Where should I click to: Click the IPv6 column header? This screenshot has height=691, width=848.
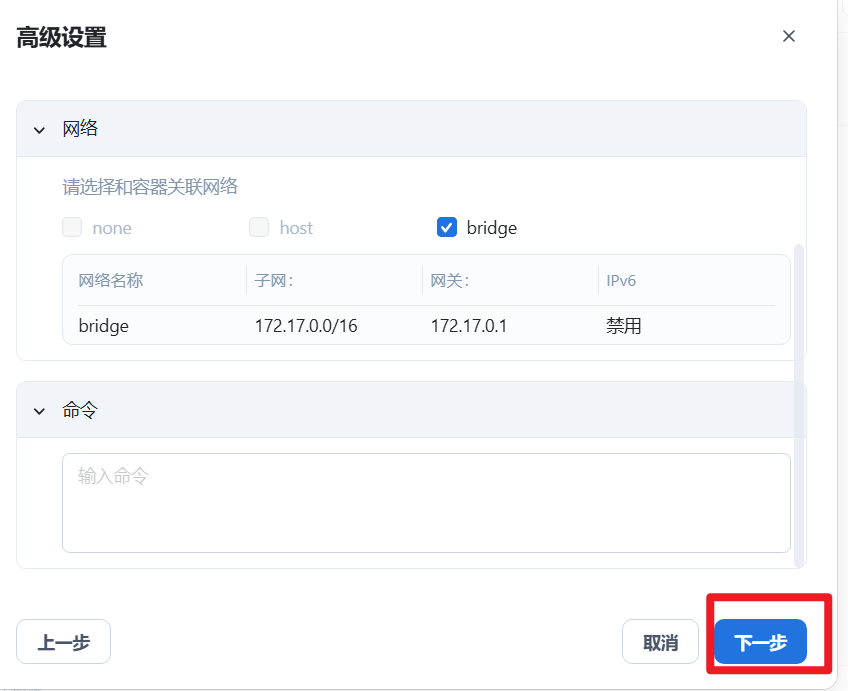621,281
